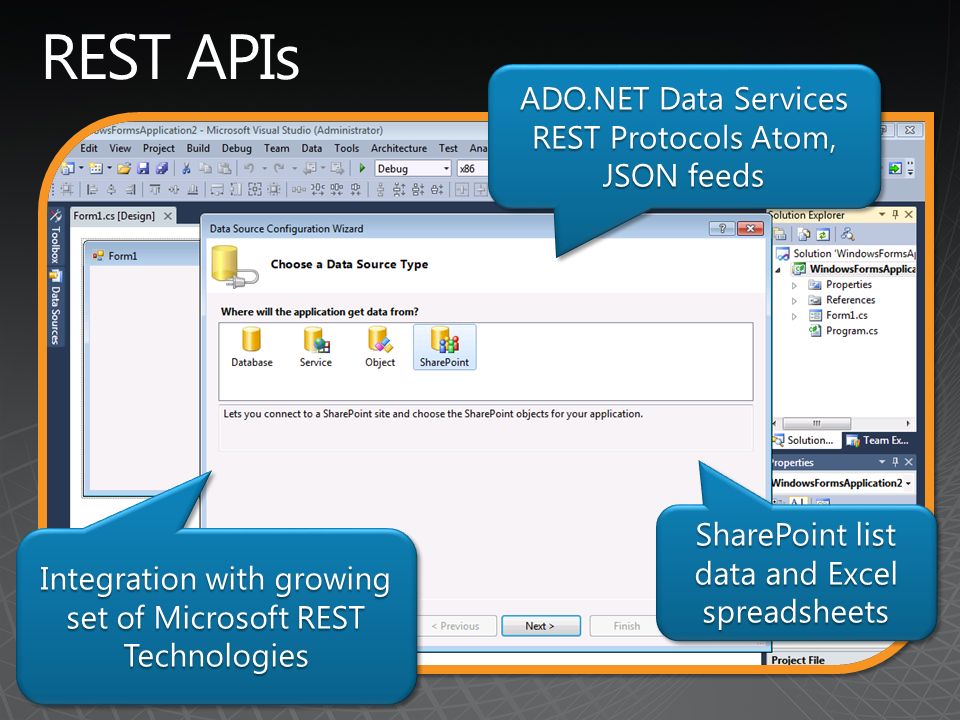Pin the Properties panel

[x=895, y=462]
